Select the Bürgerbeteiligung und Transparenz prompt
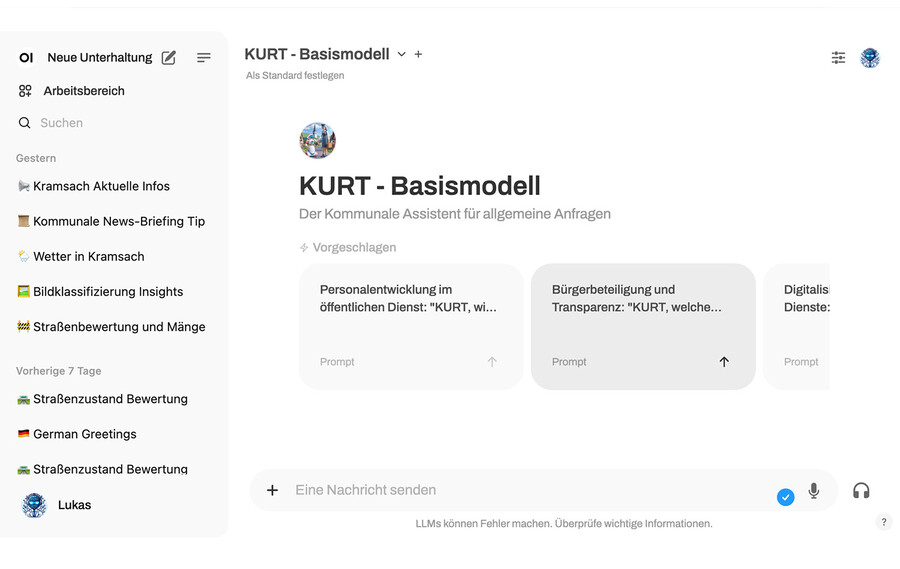Screen dimensions: 900x569 (x=643, y=326)
